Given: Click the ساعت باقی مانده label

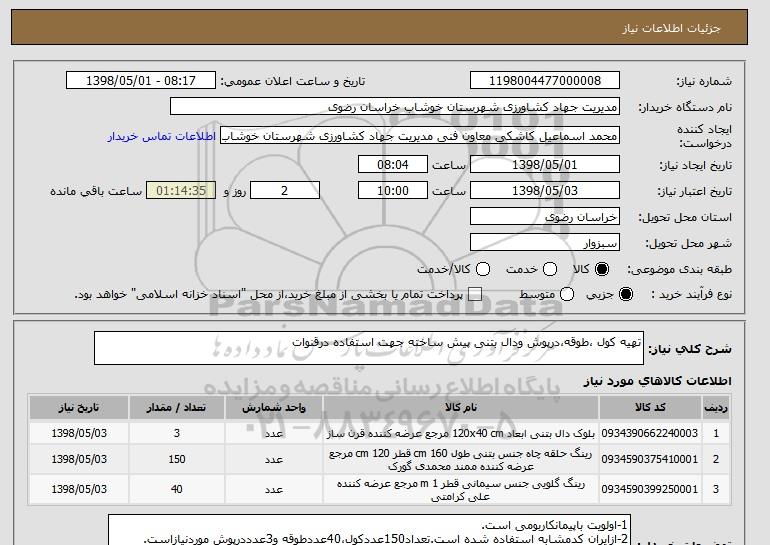Looking at the screenshot, I should [96, 191].
